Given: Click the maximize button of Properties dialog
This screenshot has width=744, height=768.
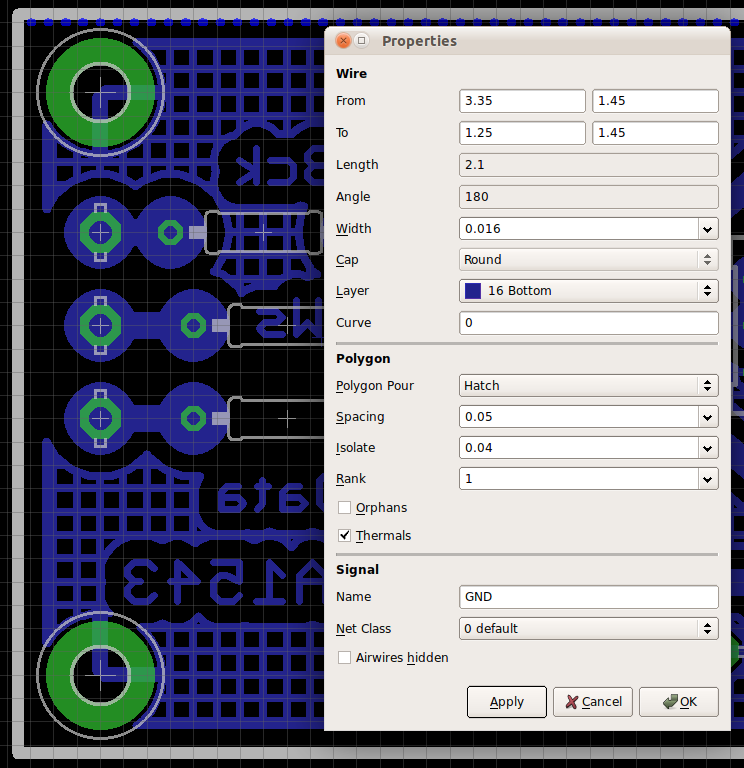Looking at the screenshot, I should 361,41.
